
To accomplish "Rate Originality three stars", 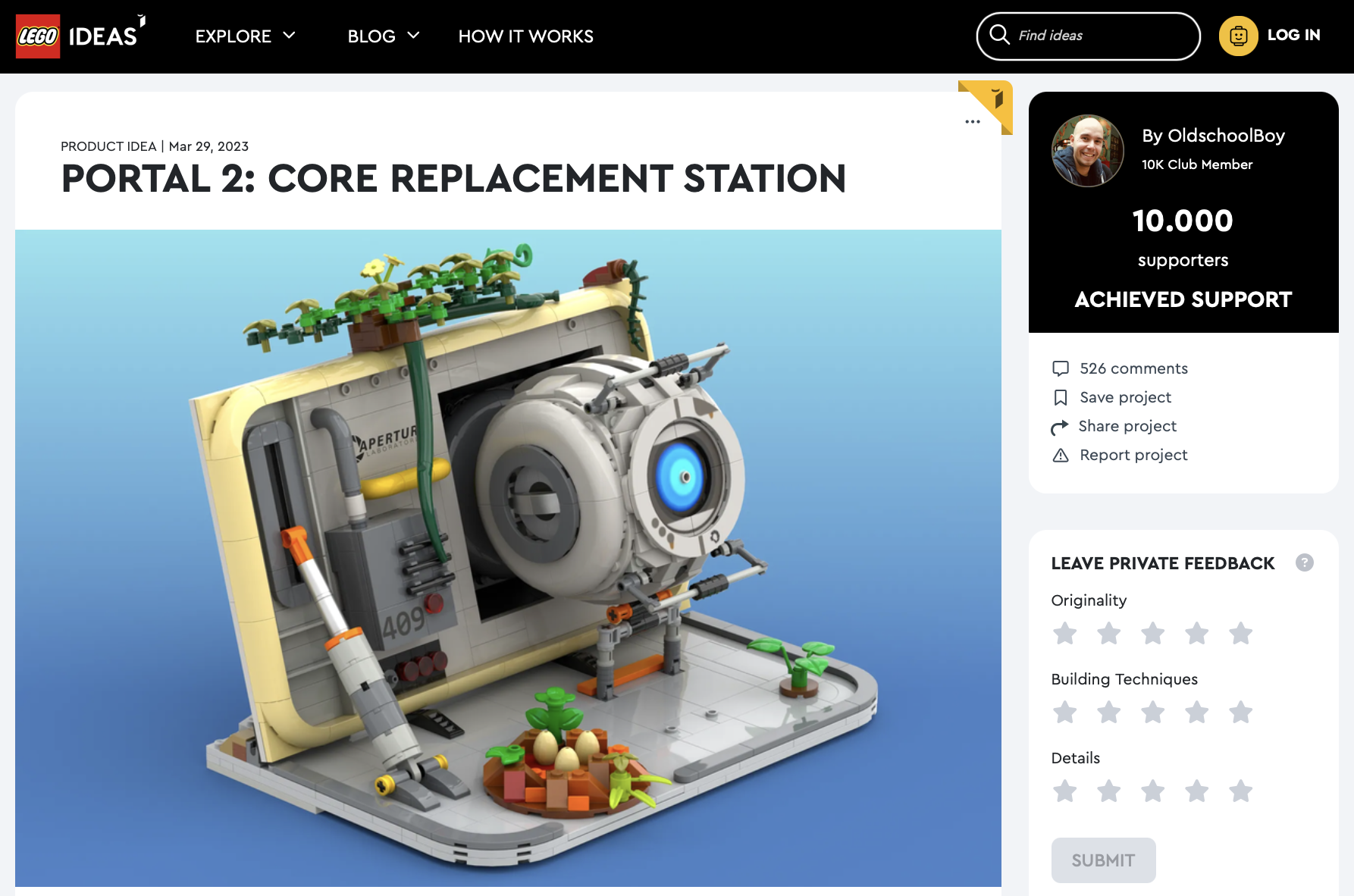I will coord(1153,633).
